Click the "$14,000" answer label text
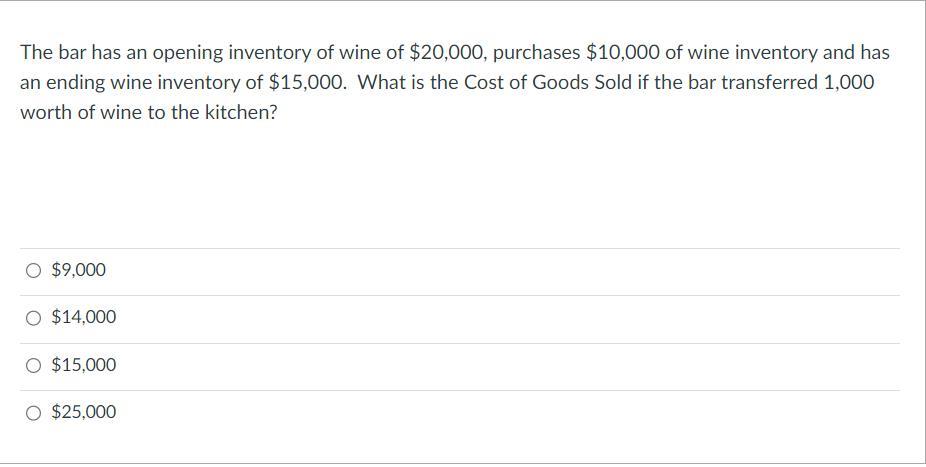The image size is (926, 467). pos(83,318)
